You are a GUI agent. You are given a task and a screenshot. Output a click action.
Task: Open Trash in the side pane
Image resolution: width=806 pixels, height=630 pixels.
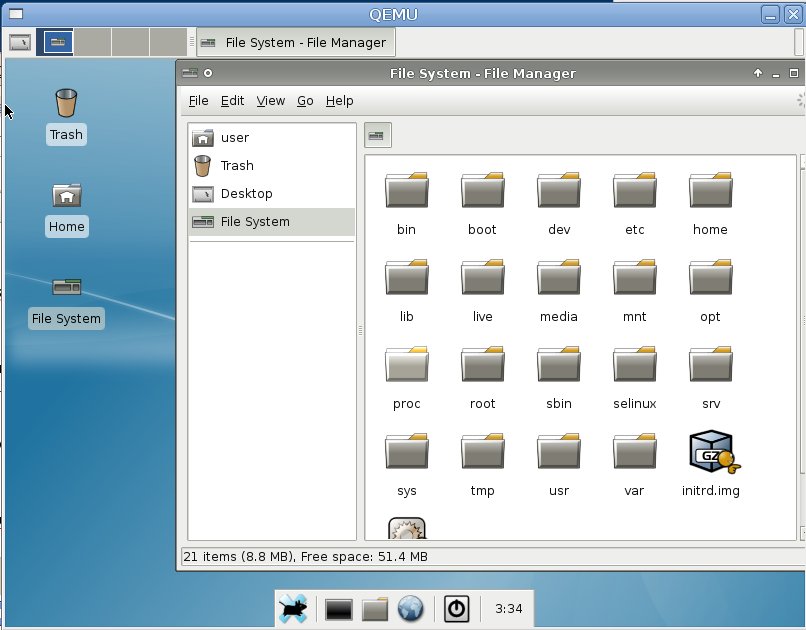pos(271,165)
